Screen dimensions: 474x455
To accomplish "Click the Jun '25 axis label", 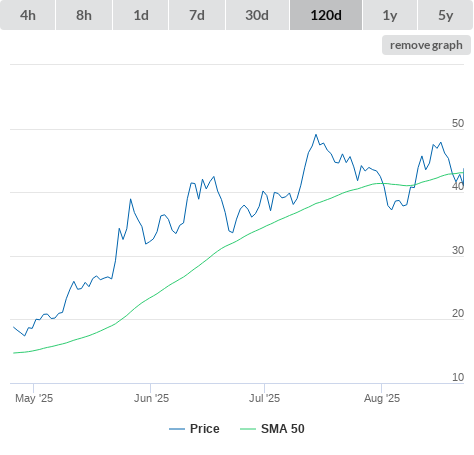I will [x=151, y=398].
